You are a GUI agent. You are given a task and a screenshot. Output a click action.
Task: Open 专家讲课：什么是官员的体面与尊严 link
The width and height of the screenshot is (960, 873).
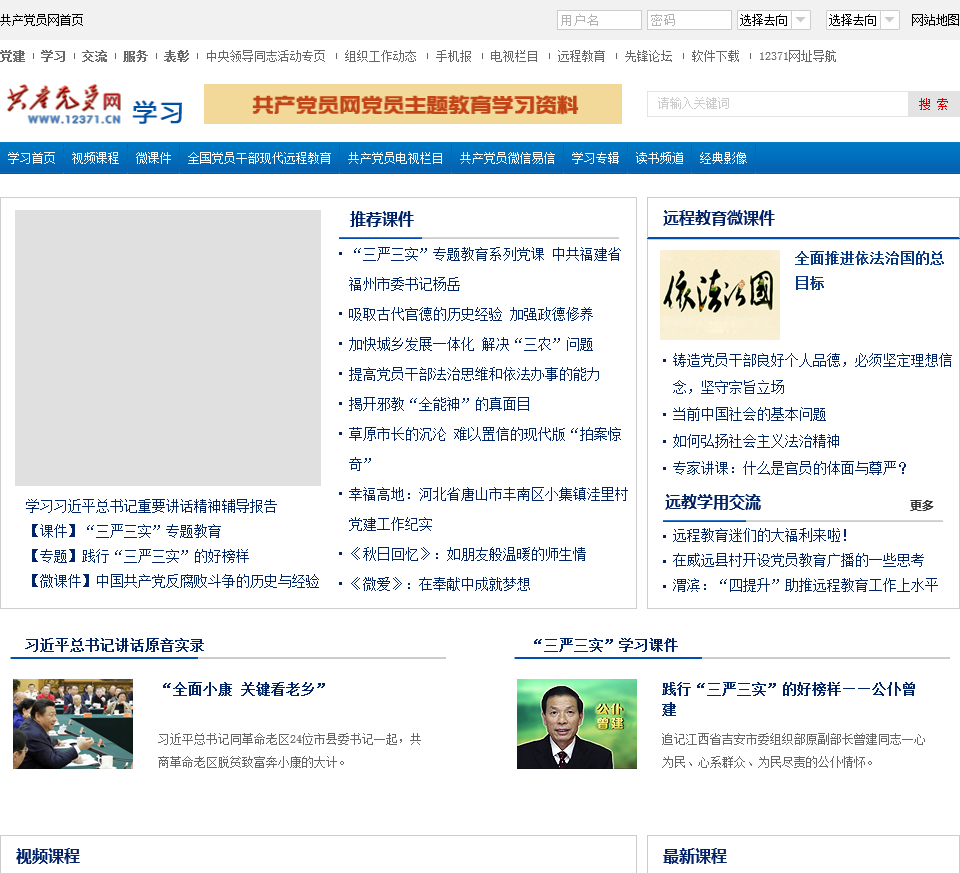click(790, 468)
